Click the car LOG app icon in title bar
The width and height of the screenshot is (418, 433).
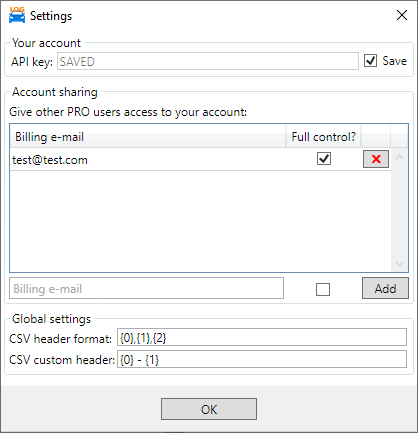[x=17, y=15]
